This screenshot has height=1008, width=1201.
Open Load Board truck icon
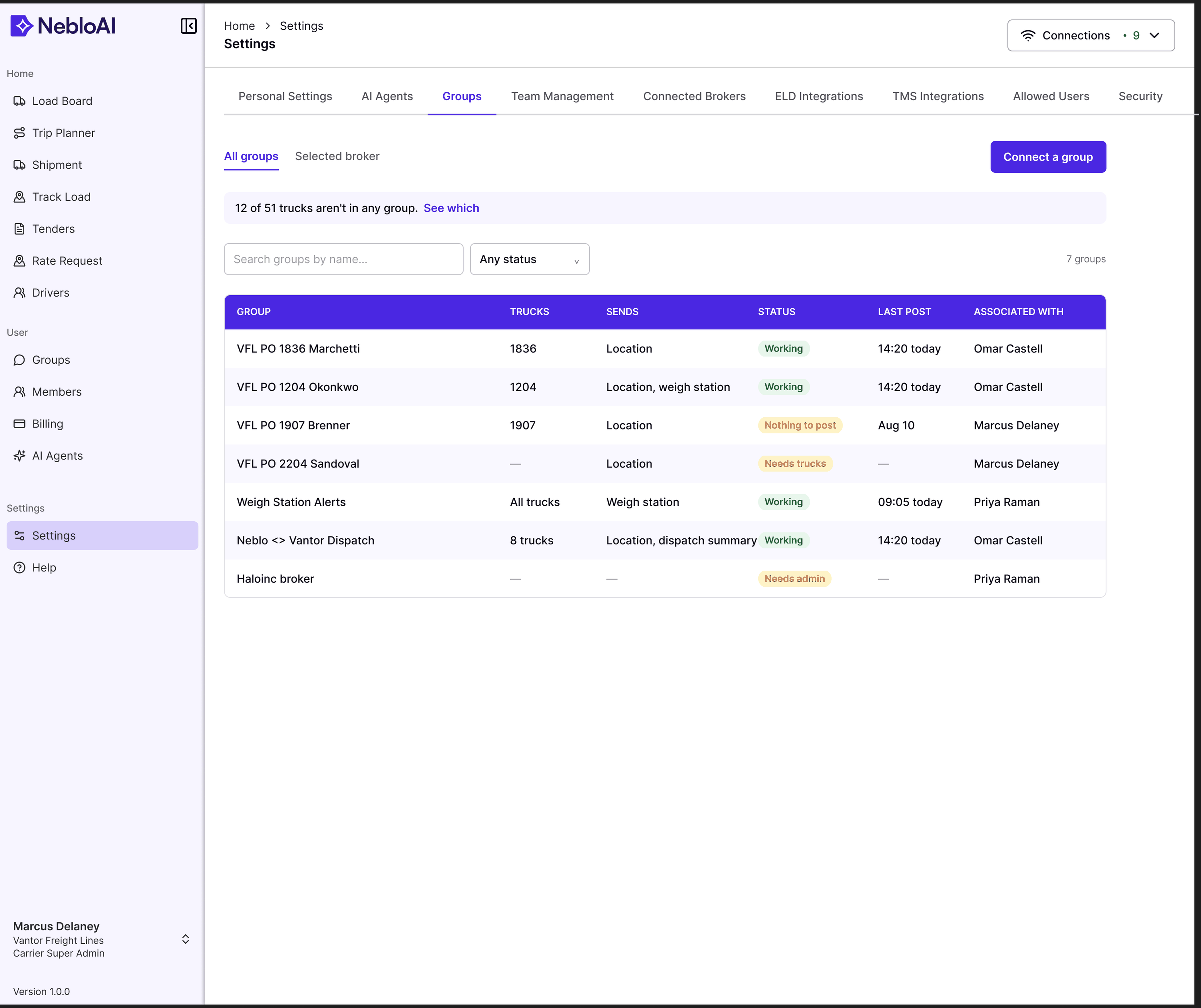(20, 101)
